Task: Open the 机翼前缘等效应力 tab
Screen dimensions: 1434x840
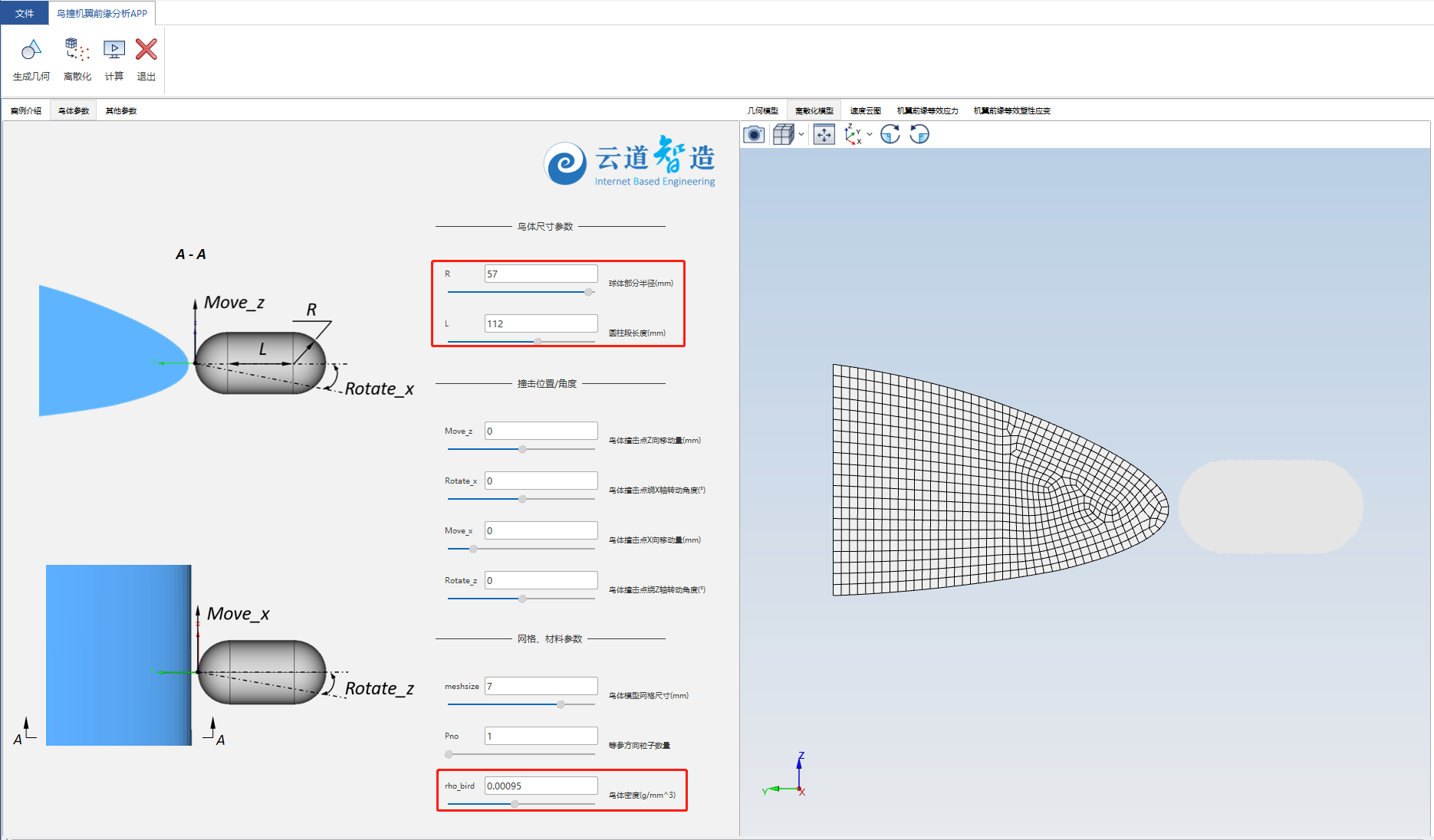Action: 928,111
